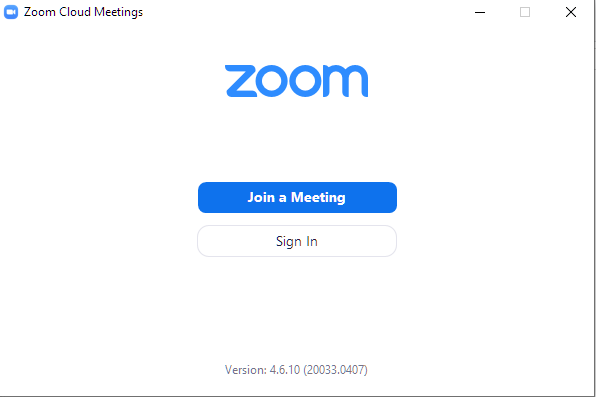Click the dash minimize icon at top
This screenshot has height=397, width=596.
click(x=480, y=12)
